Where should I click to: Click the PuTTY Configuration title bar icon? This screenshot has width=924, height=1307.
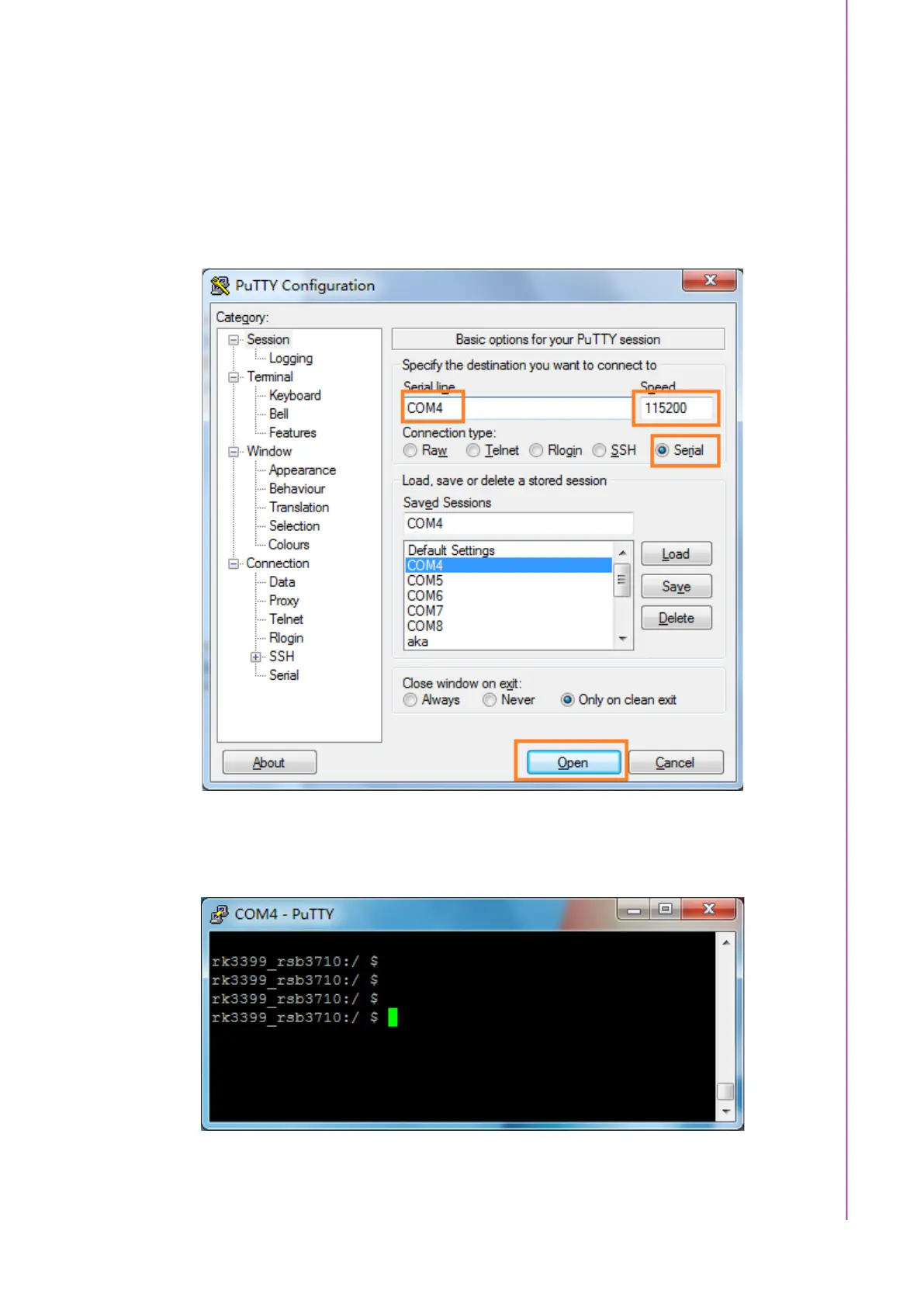point(220,286)
